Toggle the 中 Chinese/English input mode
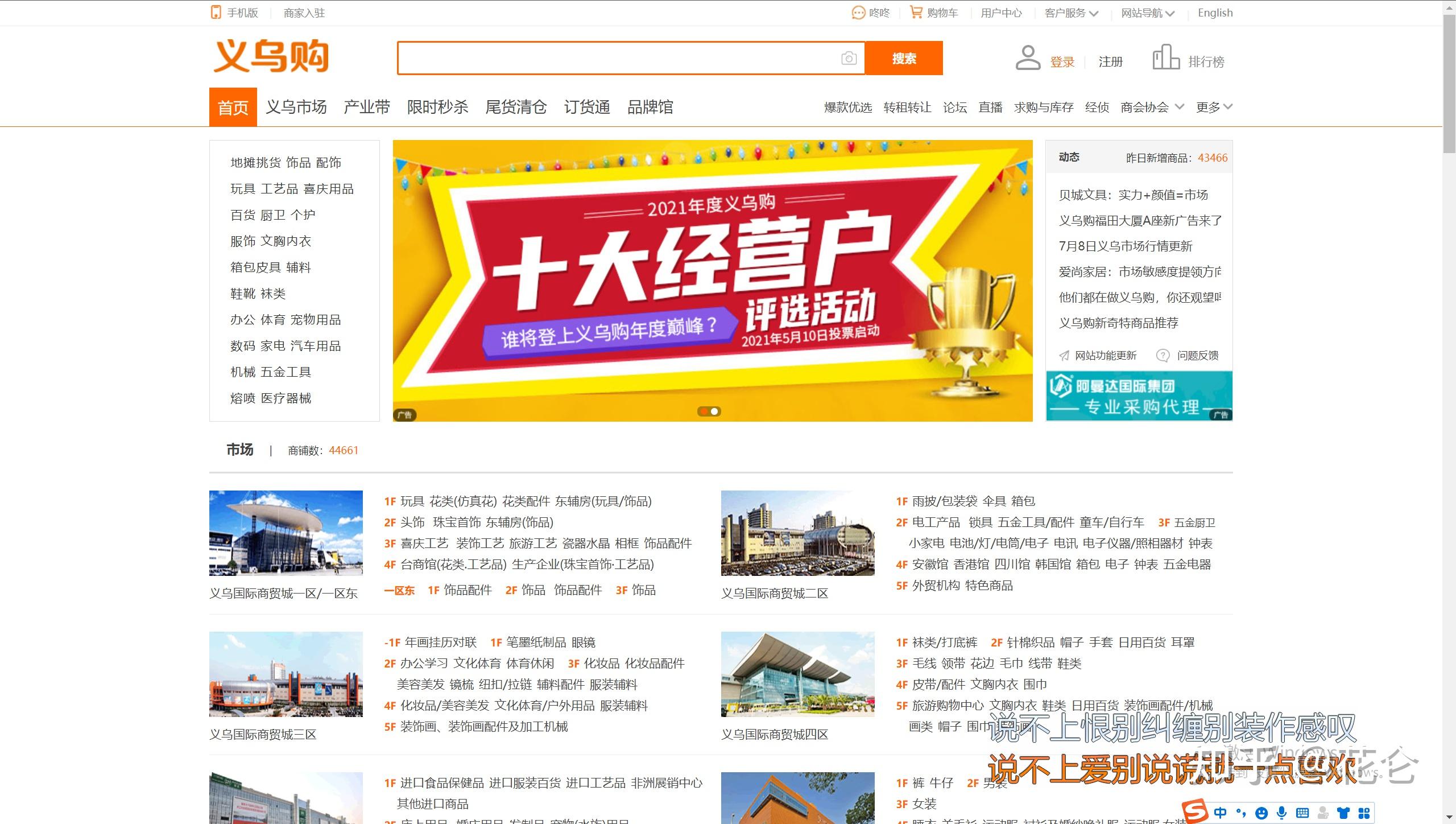 coord(1221,813)
